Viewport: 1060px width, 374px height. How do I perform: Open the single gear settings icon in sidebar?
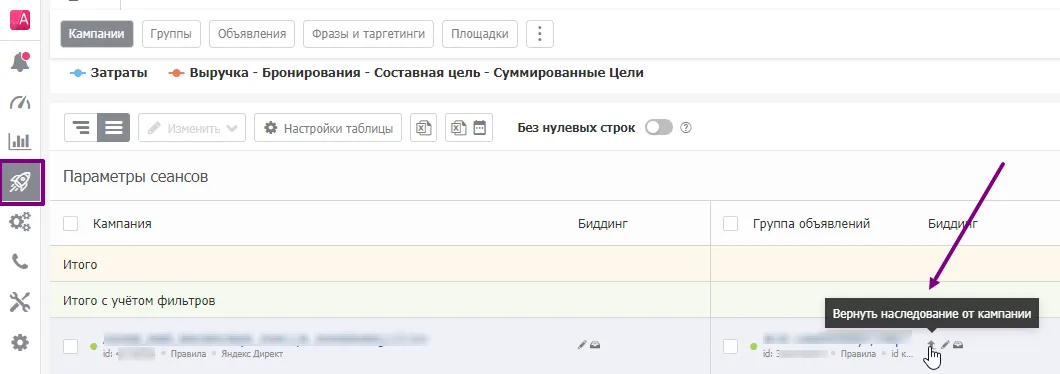20,343
